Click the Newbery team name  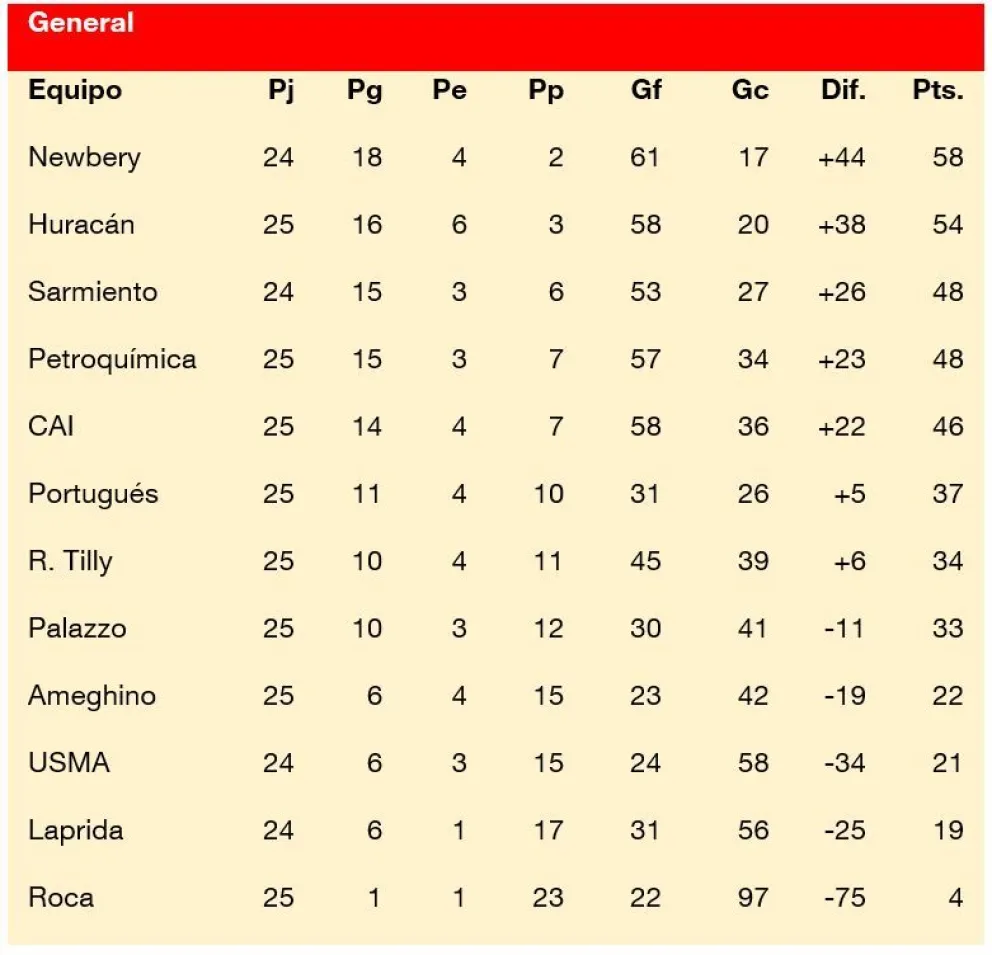pyautogui.click(x=84, y=157)
